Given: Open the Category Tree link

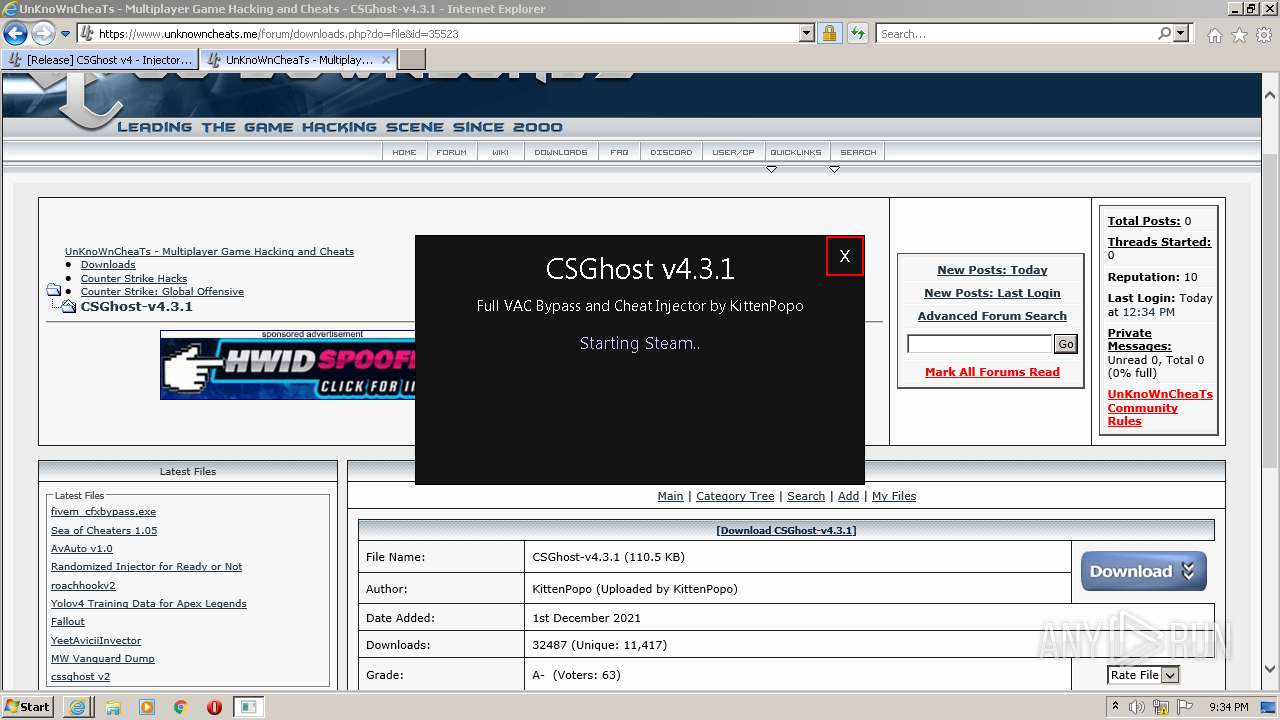Looking at the screenshot, I should pyautogui.click(x=735, y=496).
